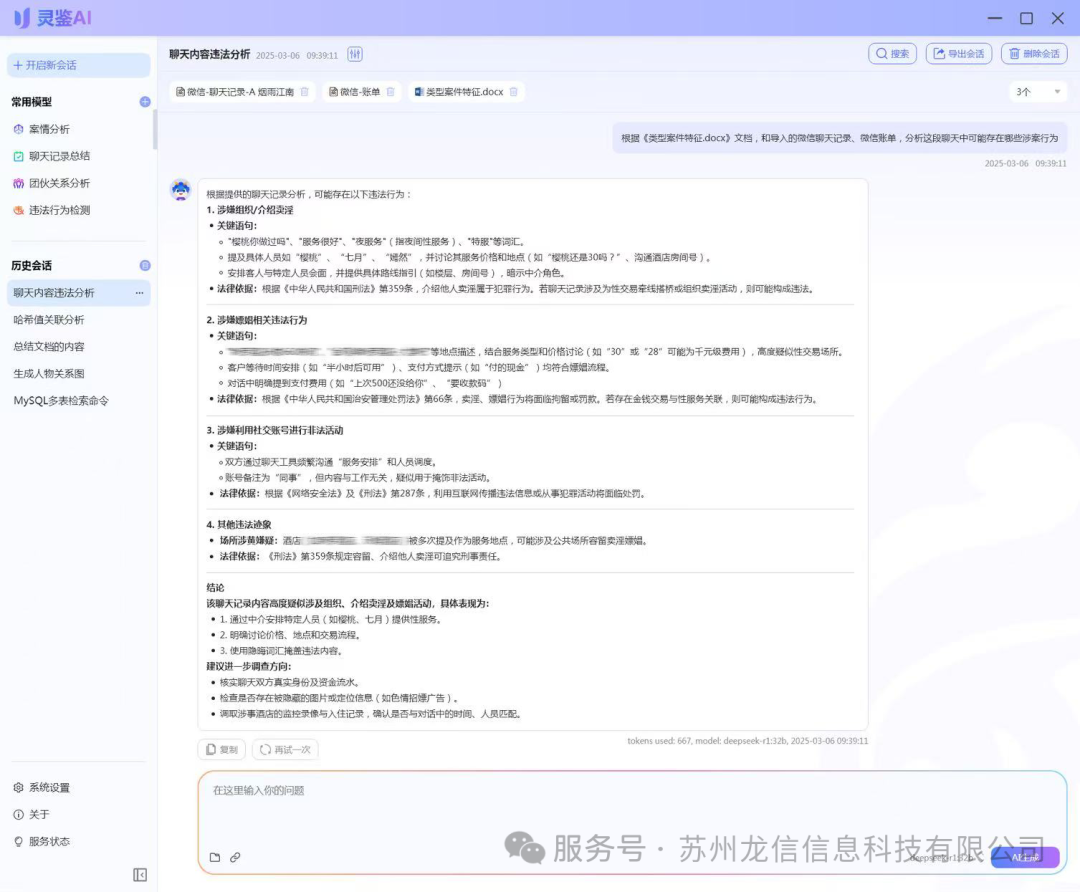Image resolution: width=1080 pixels, height=892 pixels.
Task: Click the folder icon in the input box
Action: pos(215,857)
